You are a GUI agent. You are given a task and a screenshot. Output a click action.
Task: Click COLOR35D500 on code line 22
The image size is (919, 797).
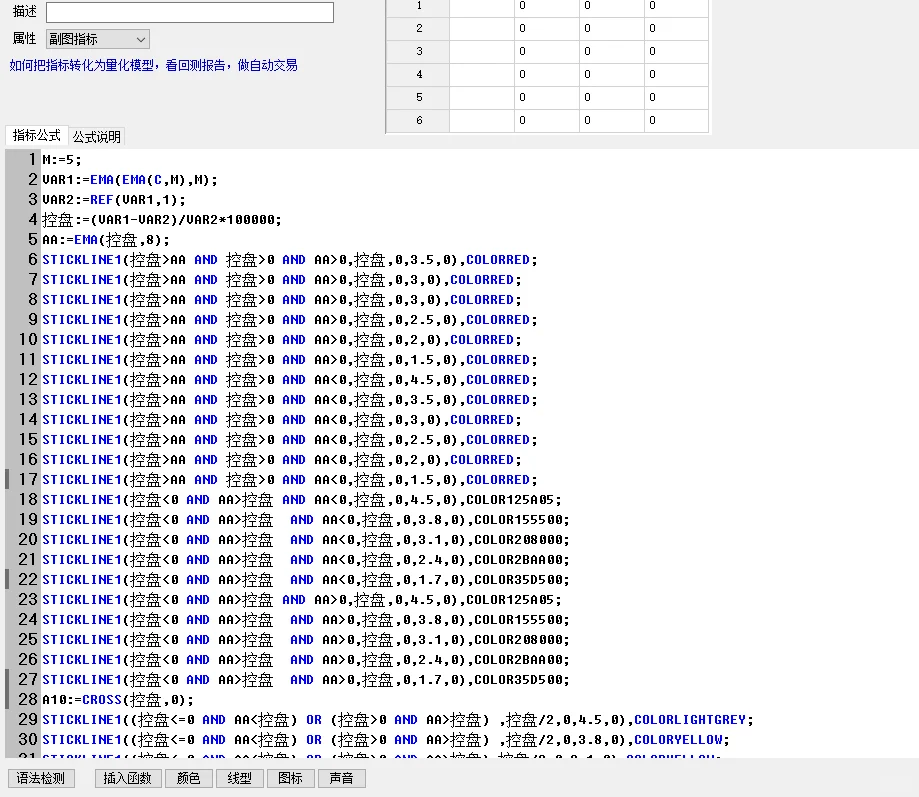pos(518,580)
